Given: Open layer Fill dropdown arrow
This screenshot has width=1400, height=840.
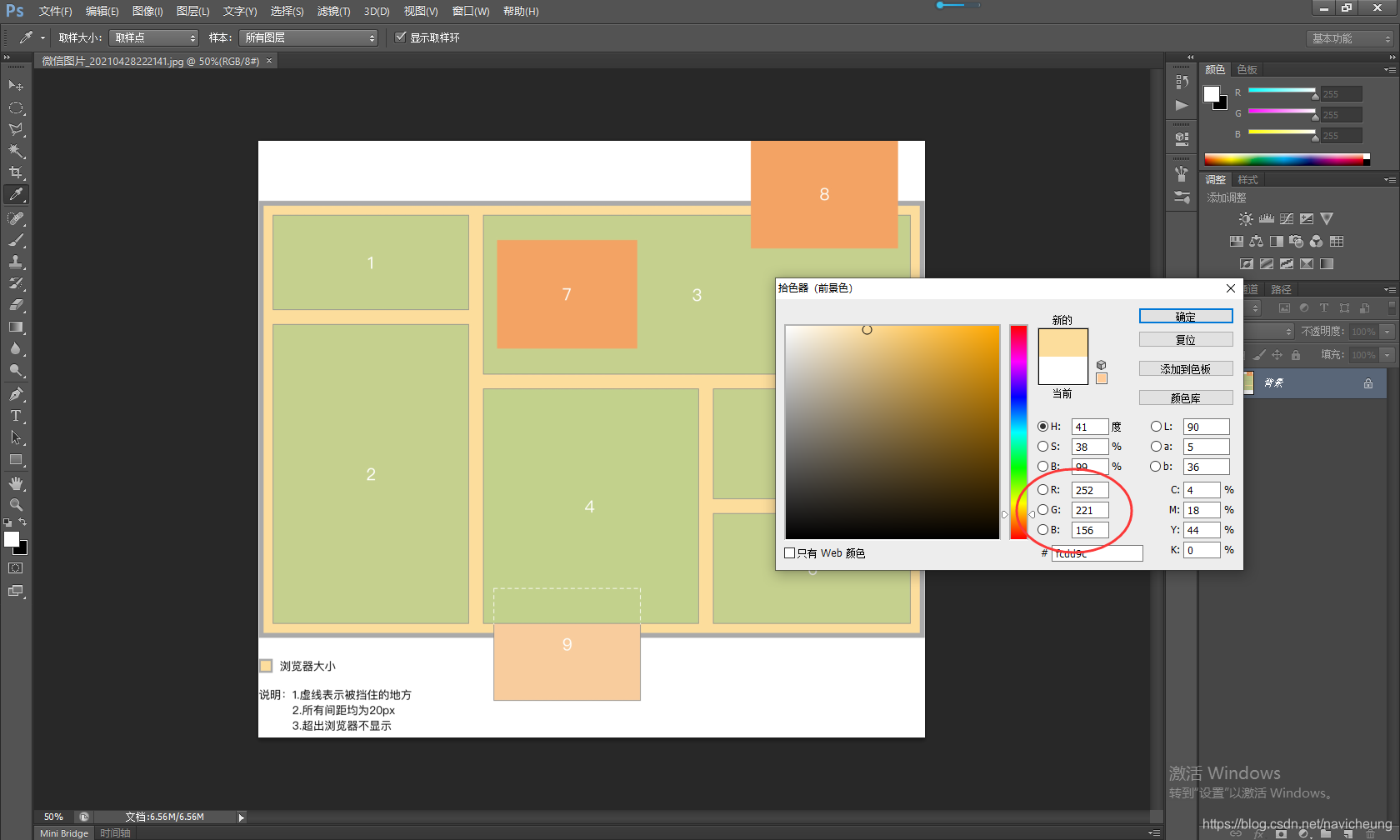Looking at the screenshot, I should 1387,354.
